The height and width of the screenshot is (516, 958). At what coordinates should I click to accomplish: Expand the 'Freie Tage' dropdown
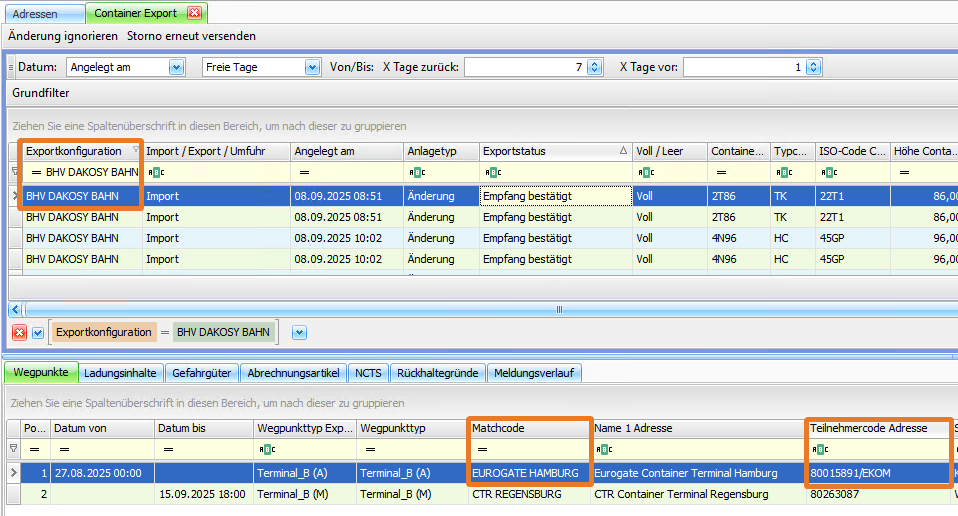click(x=311, y=68)
